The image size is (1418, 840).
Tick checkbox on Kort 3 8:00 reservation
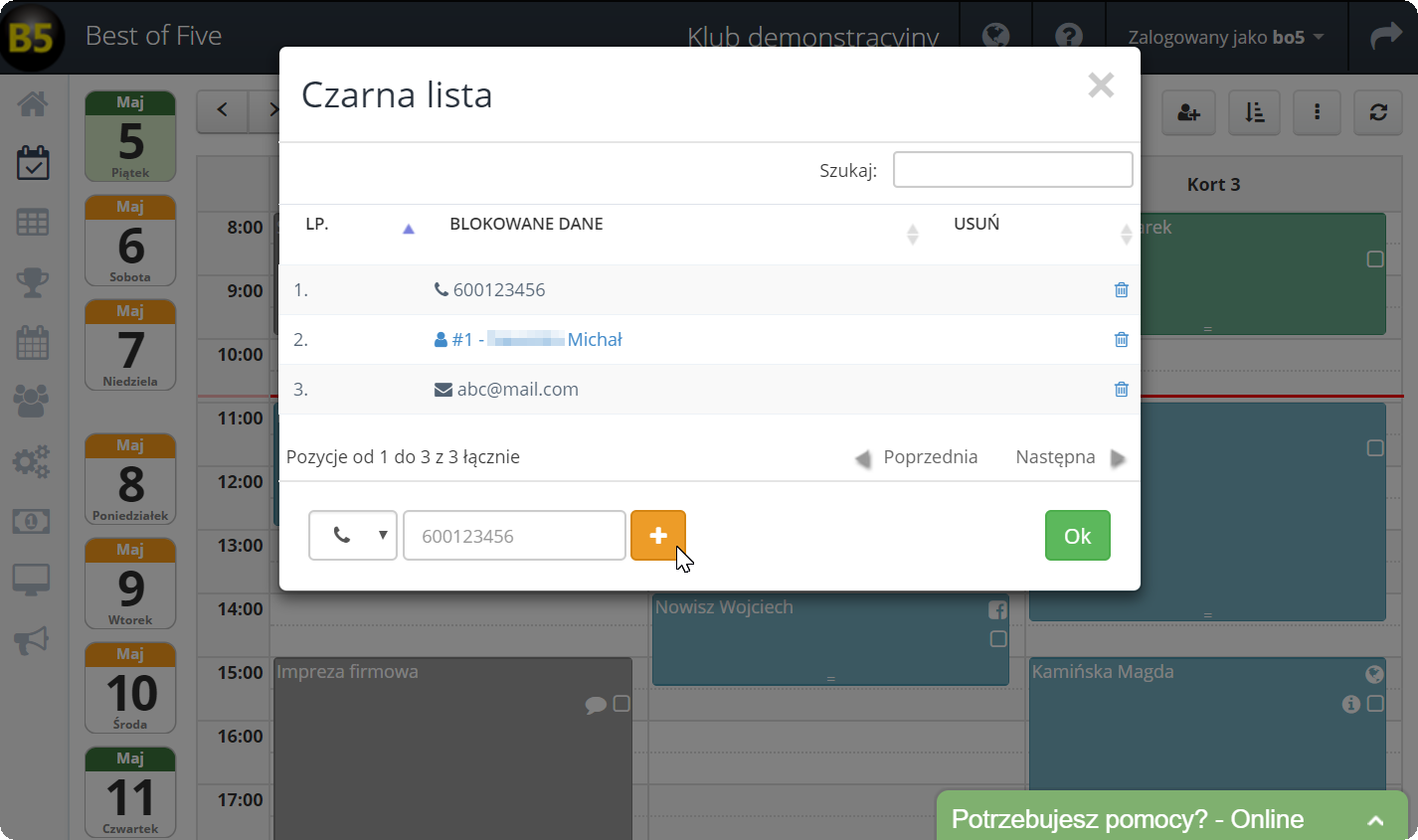click(1375, 259)
